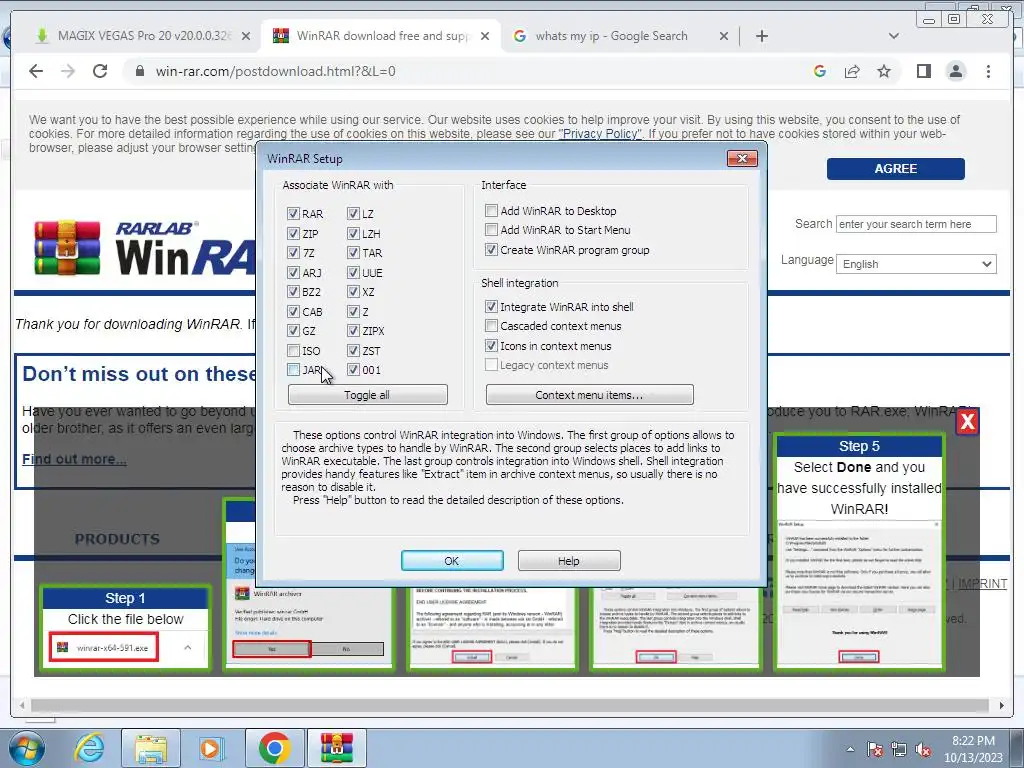1024x768 pixels.
Task: Focus the website search input field
Action: [x=916, y=224]
